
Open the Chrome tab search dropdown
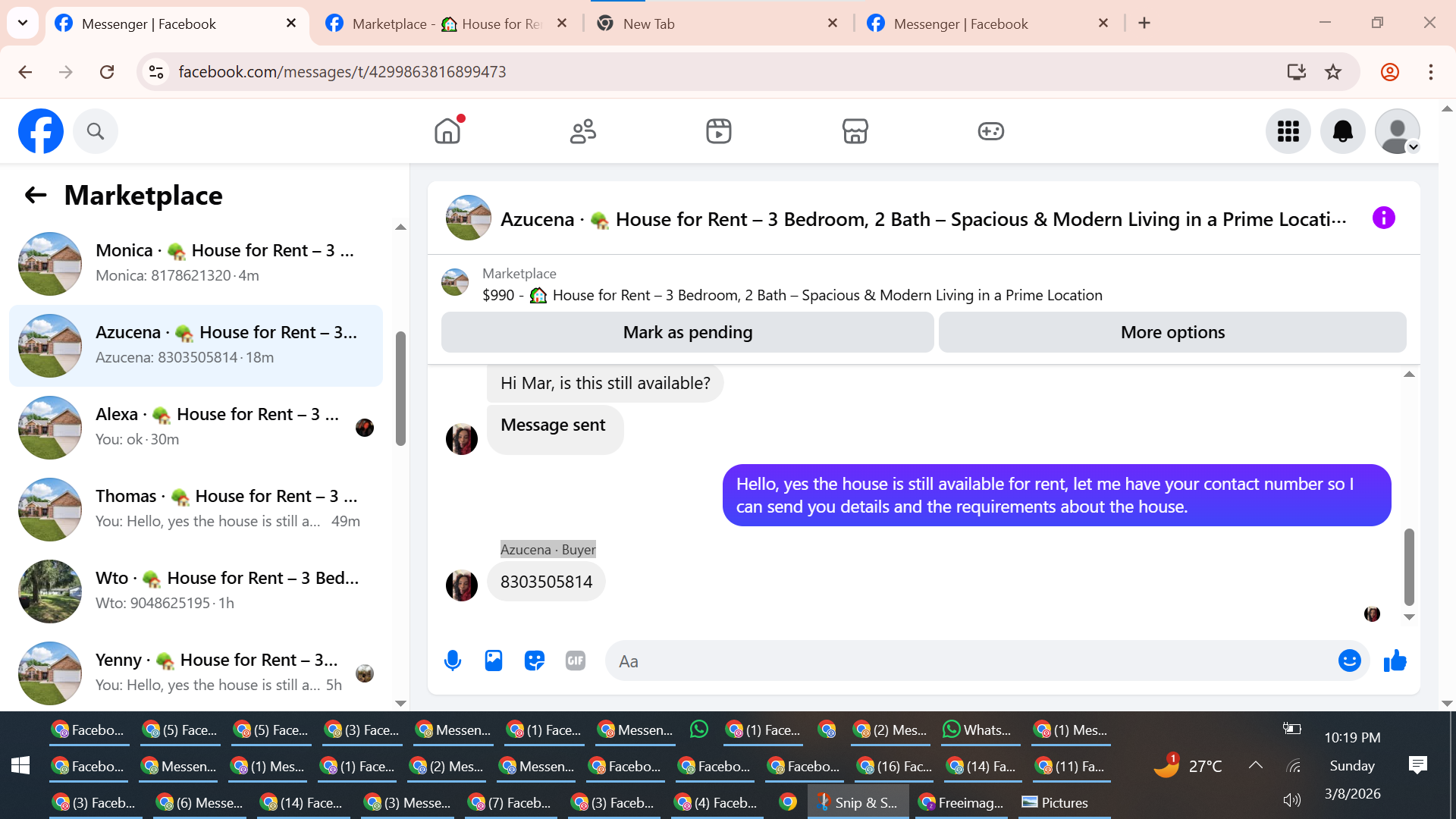23,23
